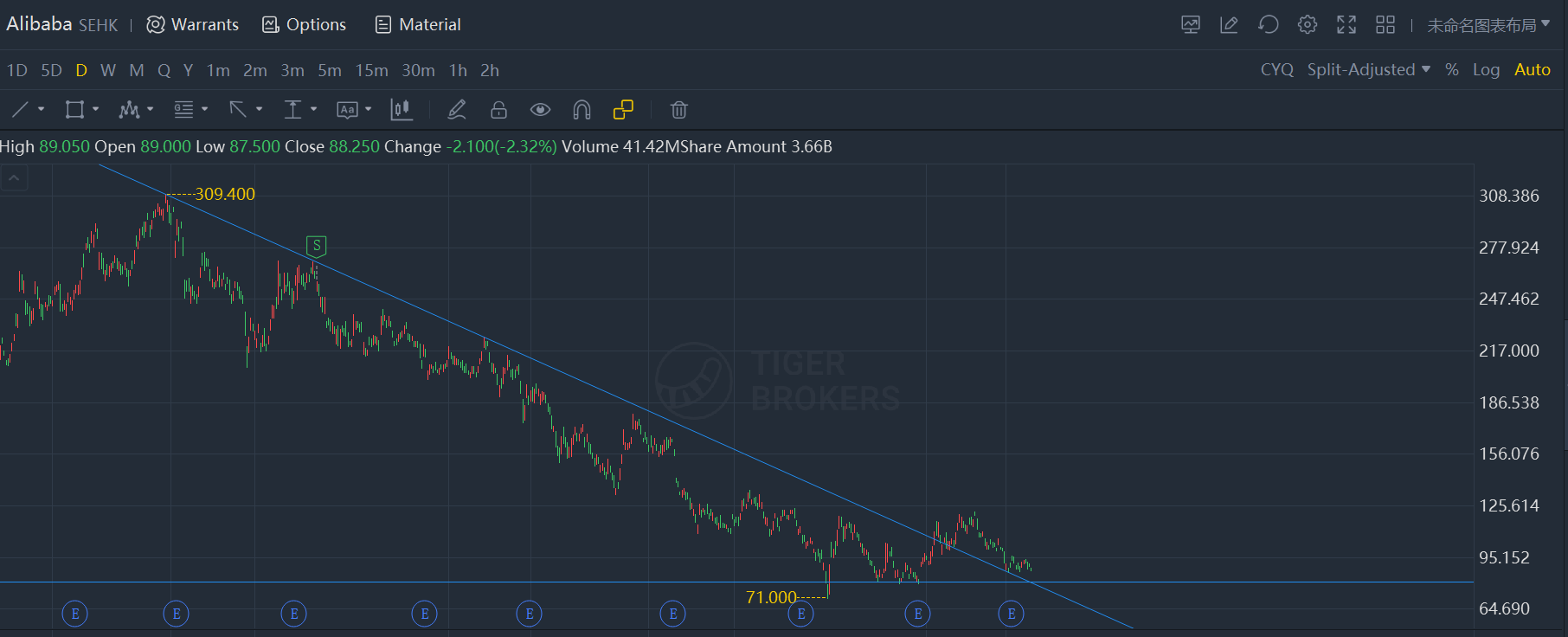The width and height of the screenshot is (1568, 637).
Task: Select the Fibonacci levels tool
Action: pyautogui.click(x=183, y=110)
